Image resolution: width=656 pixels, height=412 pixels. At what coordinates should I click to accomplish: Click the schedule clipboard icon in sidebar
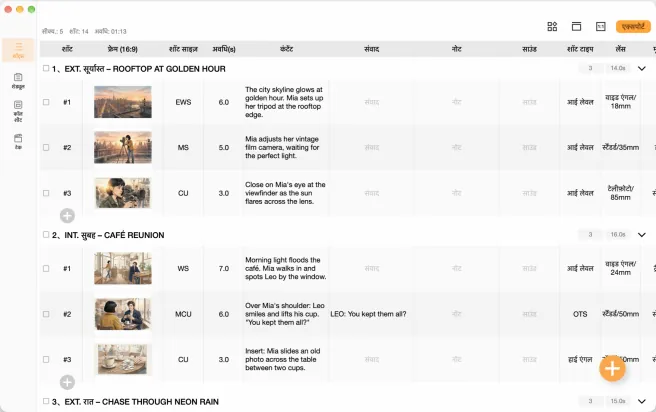(18, 81)
